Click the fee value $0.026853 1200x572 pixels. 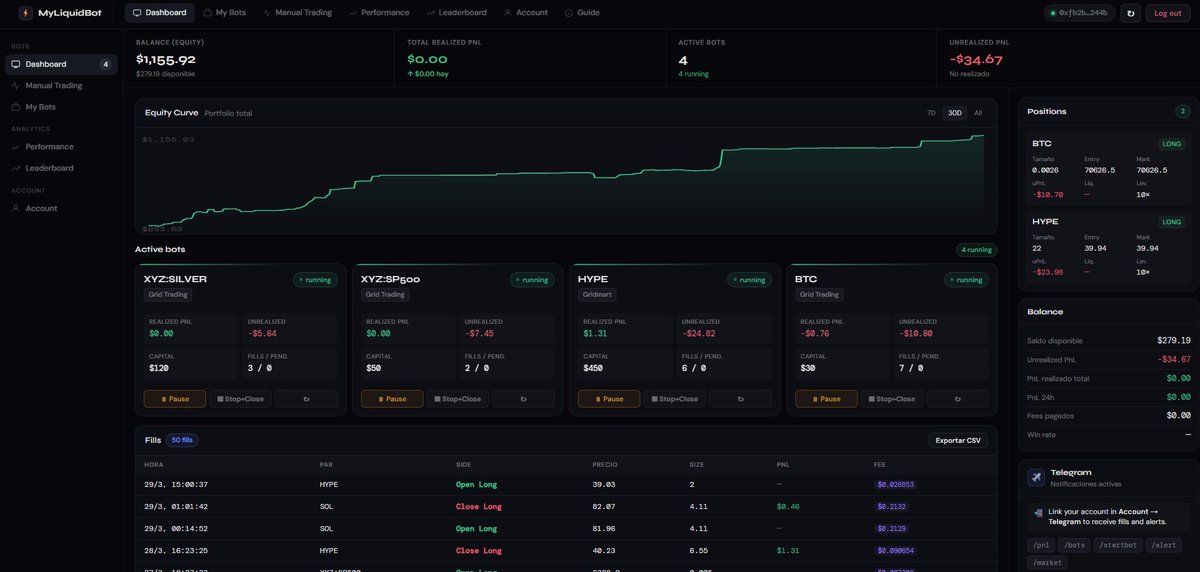pos(895,485)
